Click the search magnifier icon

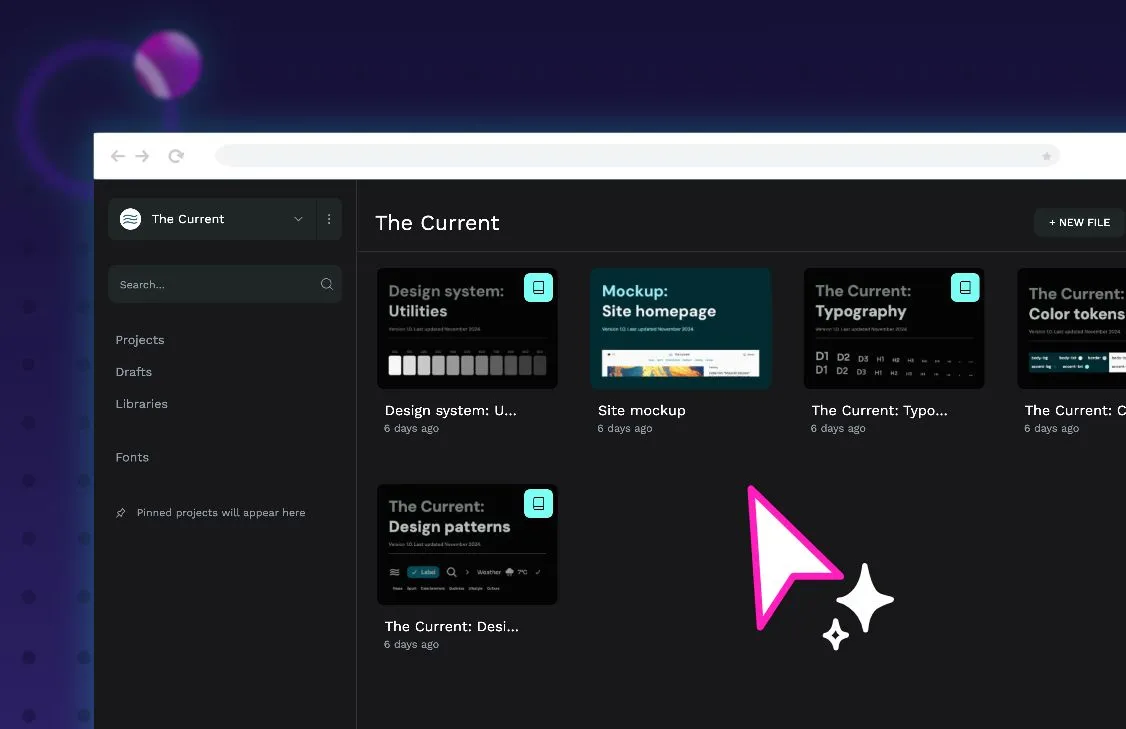click(327, 284)
